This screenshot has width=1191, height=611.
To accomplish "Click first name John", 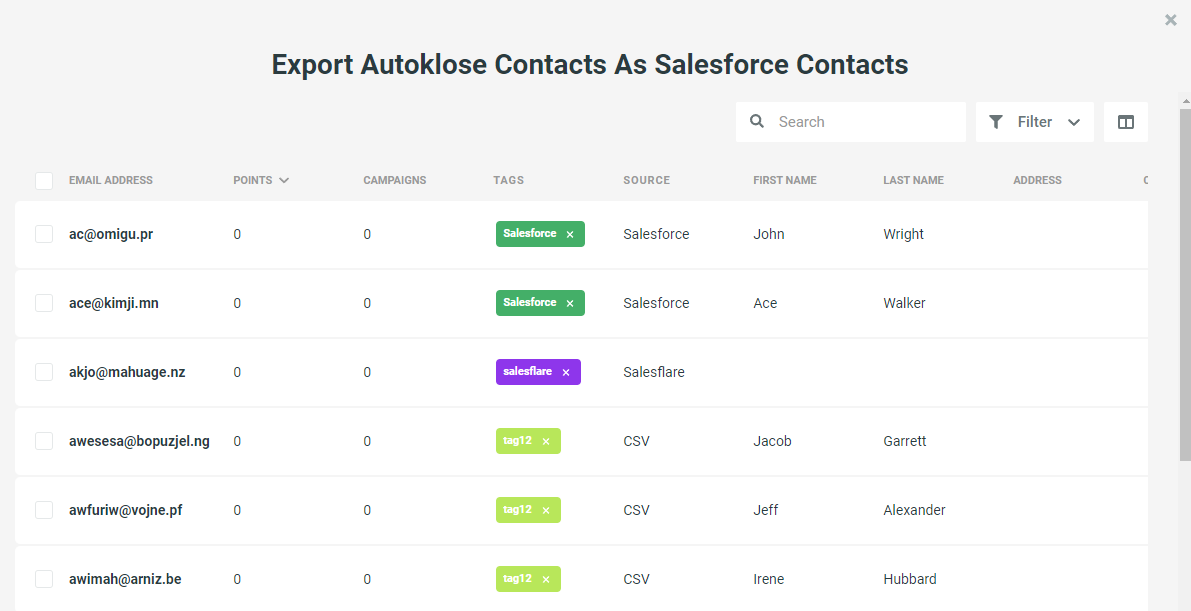I will click(769, 234).
